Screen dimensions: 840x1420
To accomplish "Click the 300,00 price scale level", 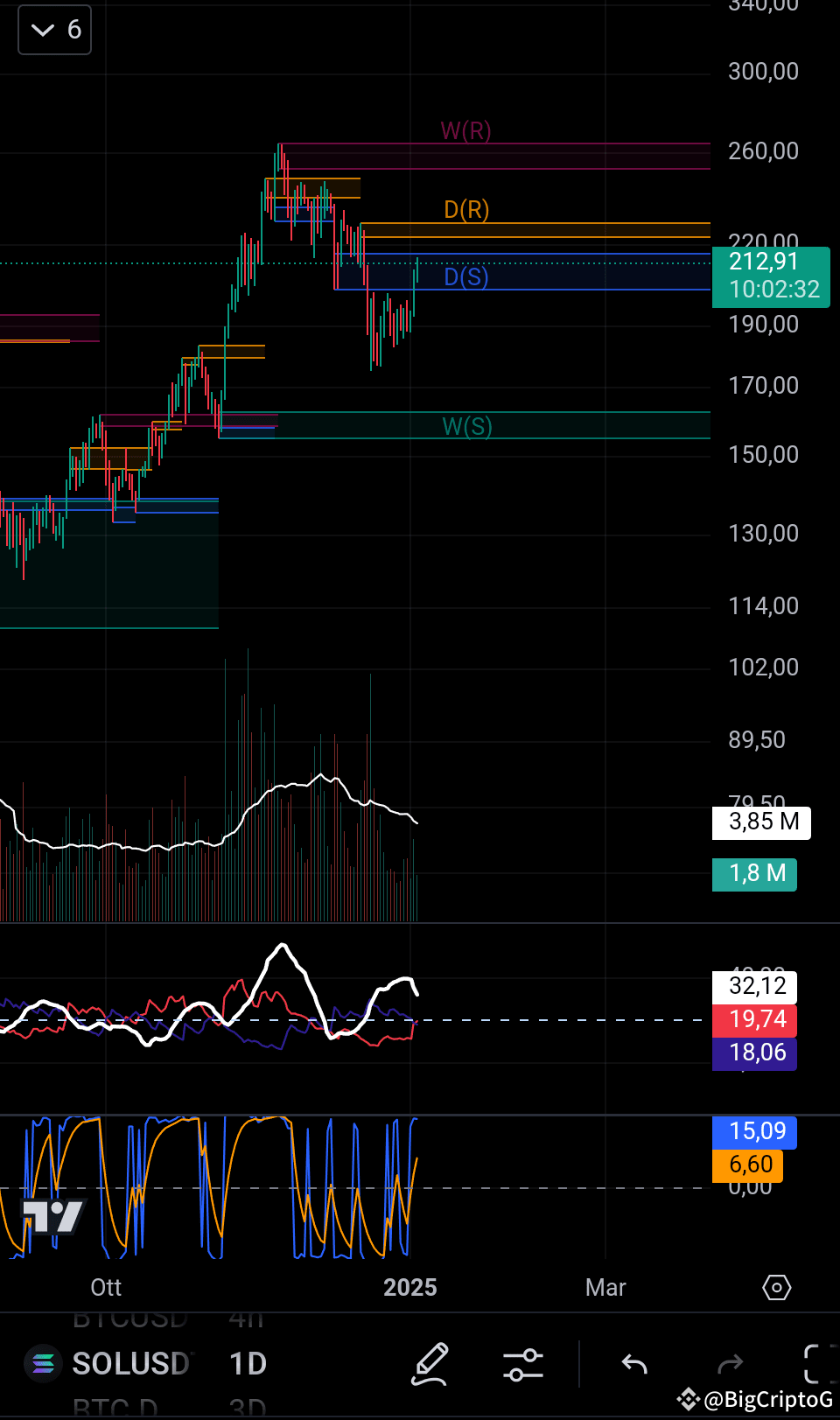I will [x=764, y=71].
